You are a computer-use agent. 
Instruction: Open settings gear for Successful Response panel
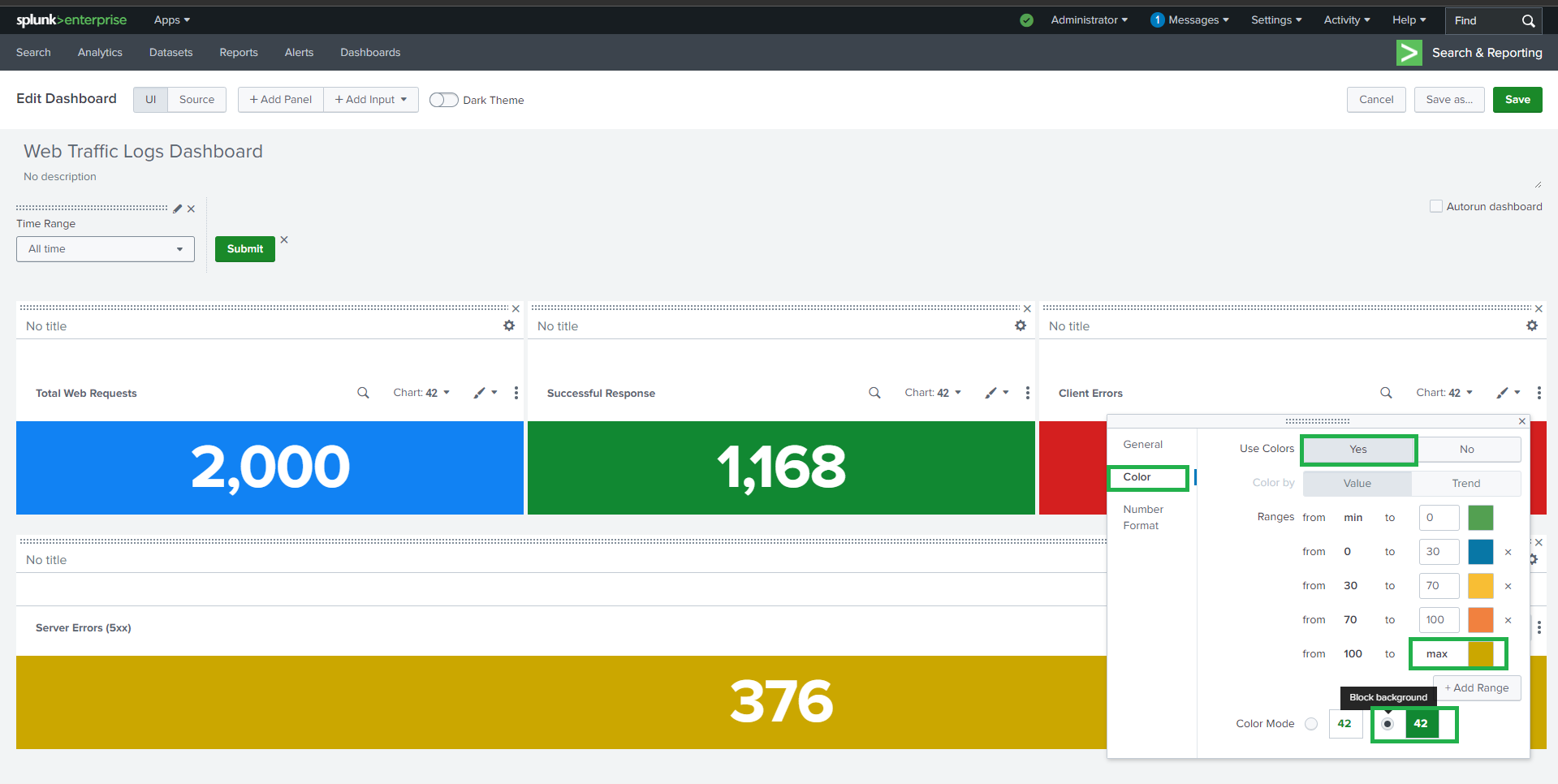(x=1021, y=325)
